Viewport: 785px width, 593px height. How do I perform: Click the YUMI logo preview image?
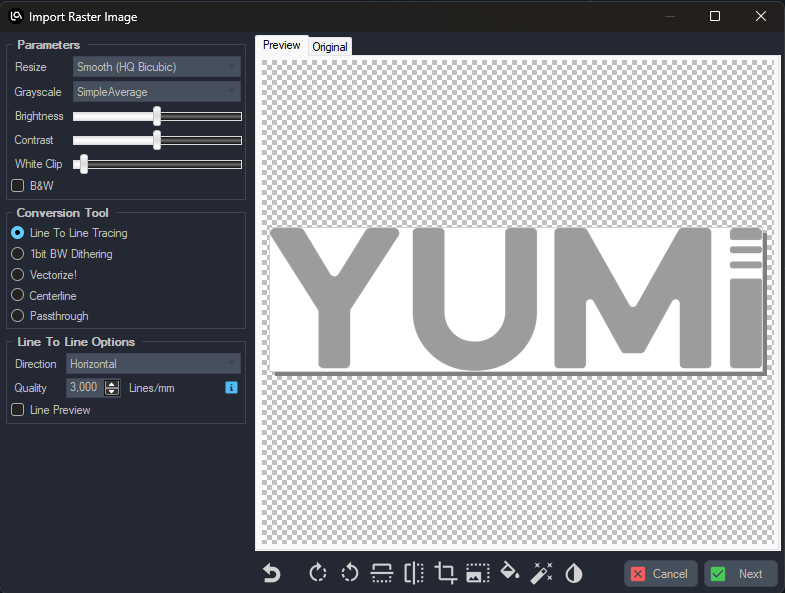click(x=516, y=300)
